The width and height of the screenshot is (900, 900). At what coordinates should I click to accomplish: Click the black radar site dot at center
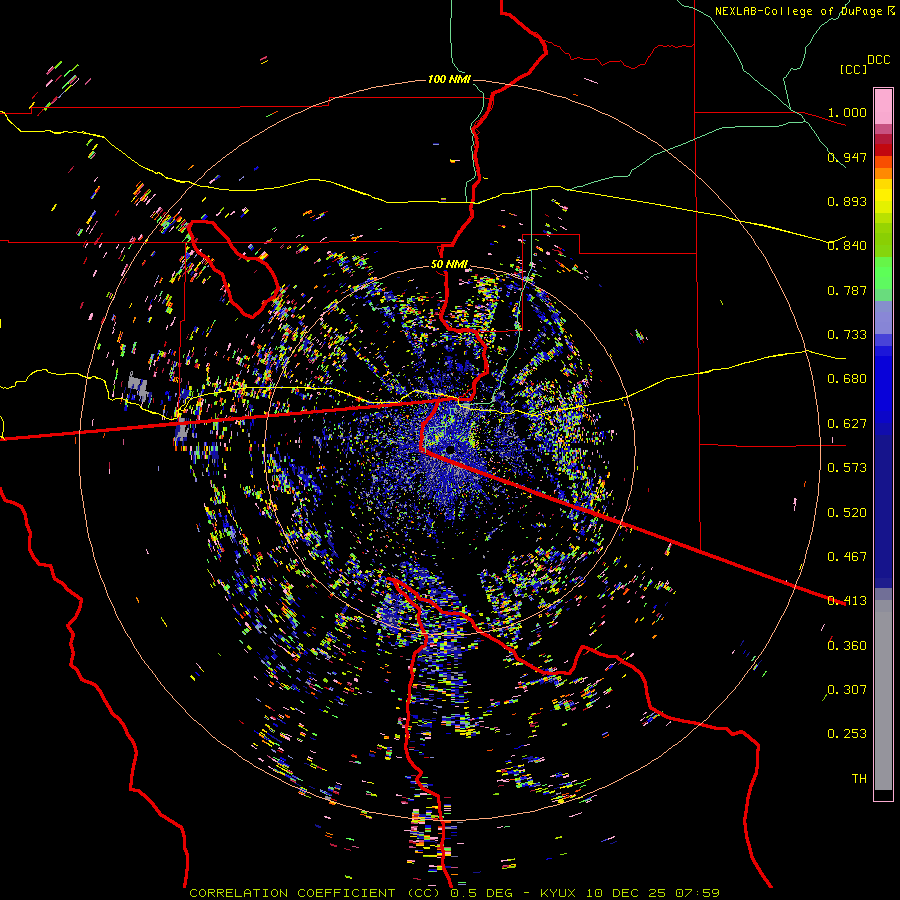click(x=451, y=449)
